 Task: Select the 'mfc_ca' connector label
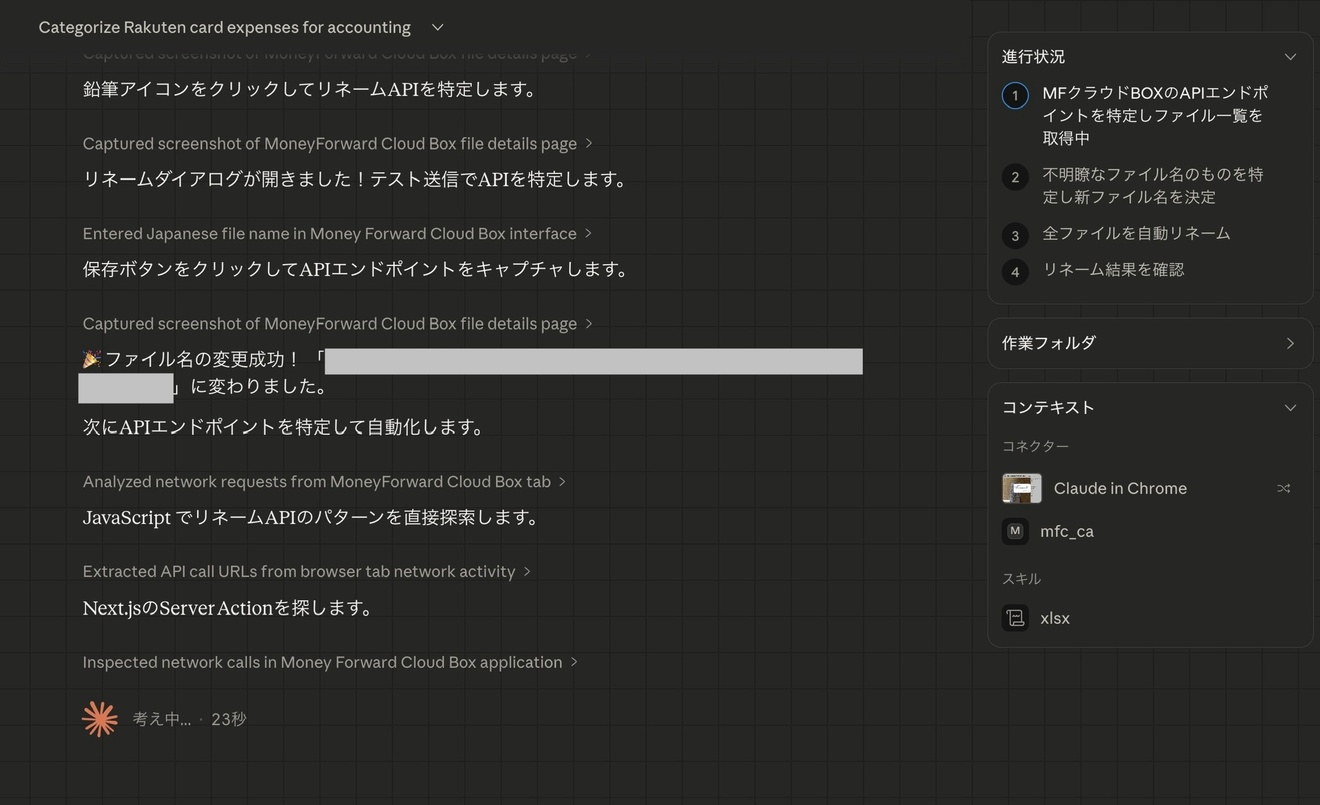tap(1067, 531)
